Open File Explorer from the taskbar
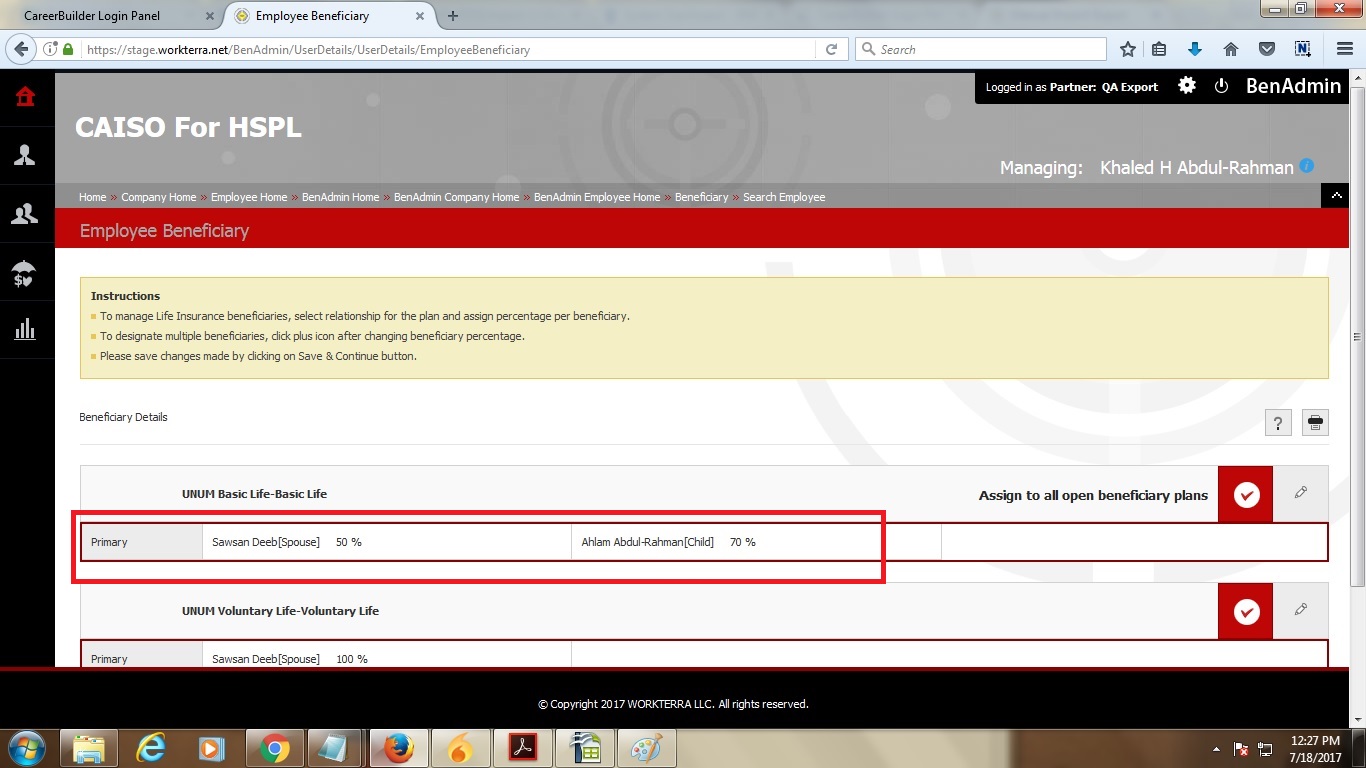 [89, 748]
